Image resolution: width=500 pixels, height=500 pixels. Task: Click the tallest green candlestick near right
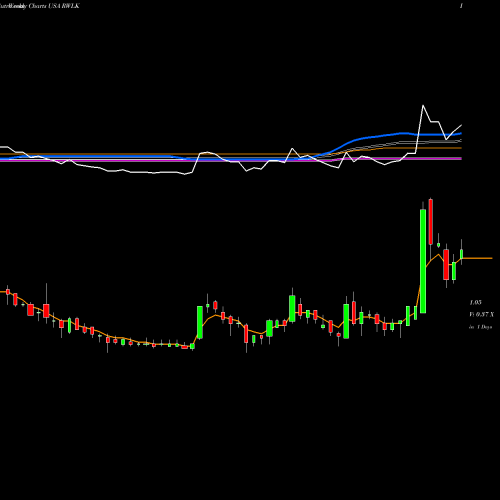click(423, 261)
